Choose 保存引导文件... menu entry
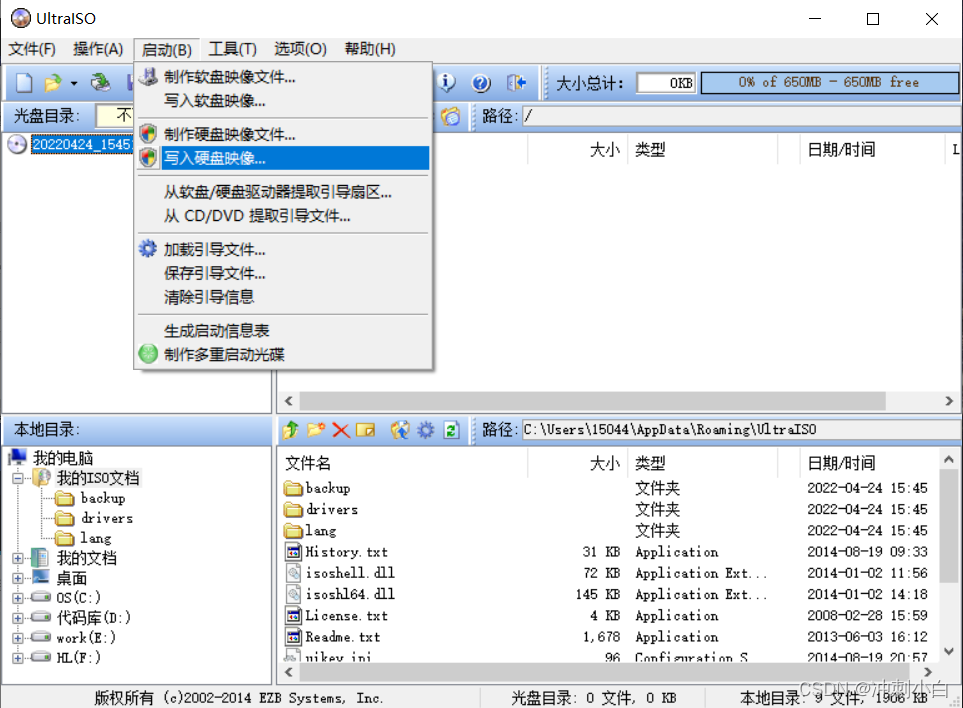Viewport: 963px width, 708px height. tap(283, 273)
